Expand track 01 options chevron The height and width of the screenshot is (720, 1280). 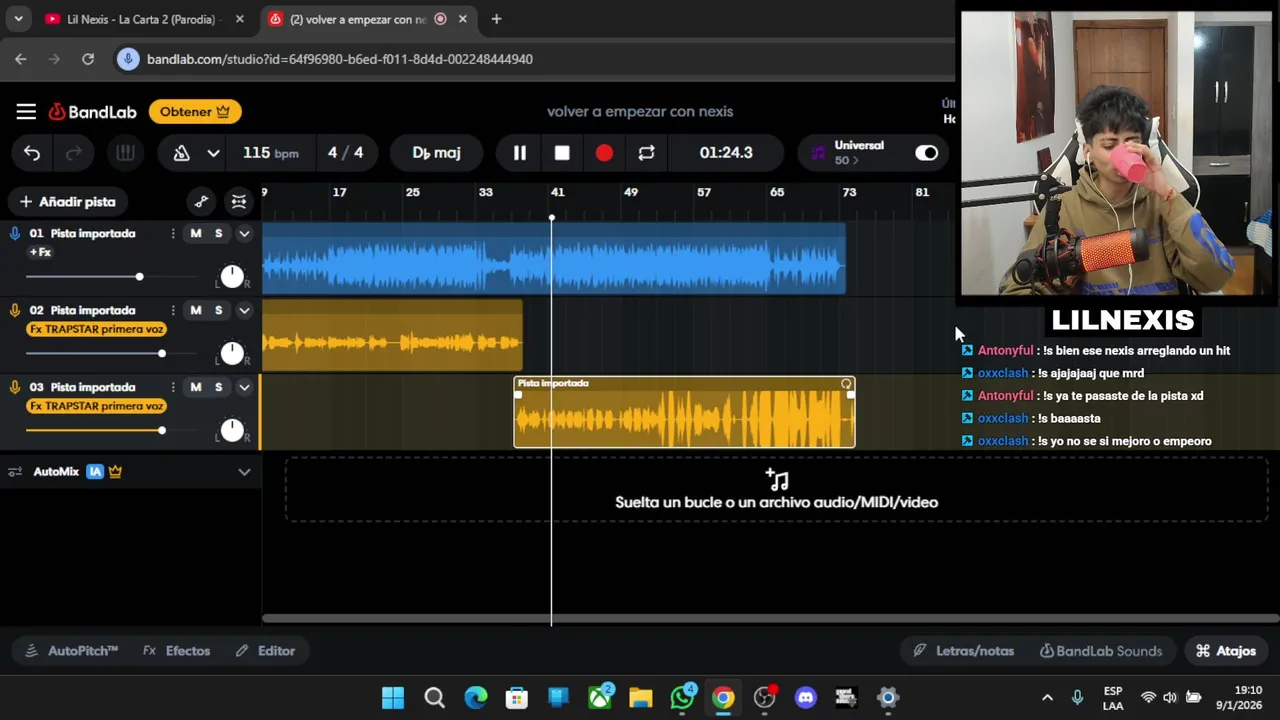pos(244,233)
